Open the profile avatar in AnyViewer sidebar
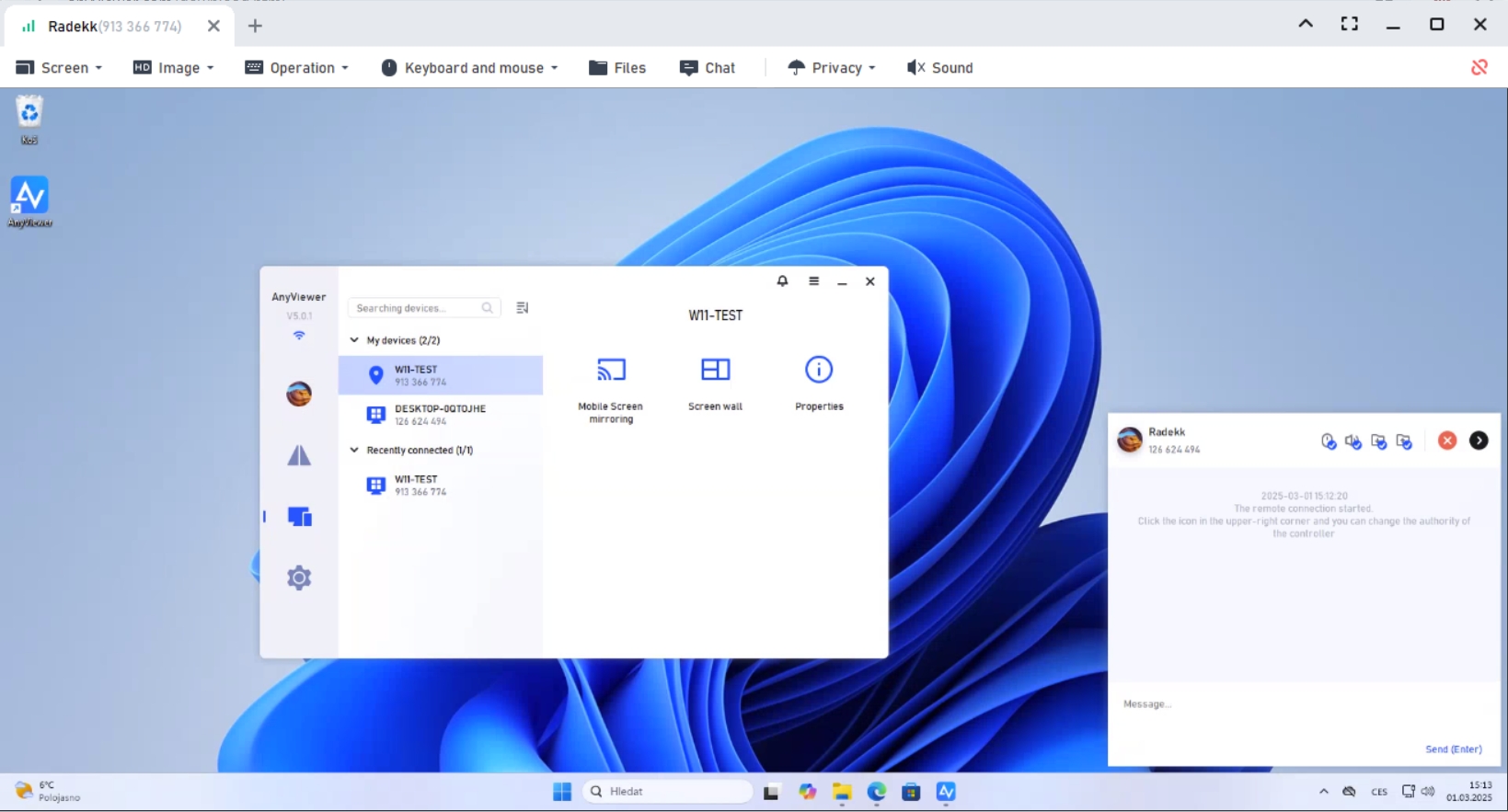 coord(299,394)
